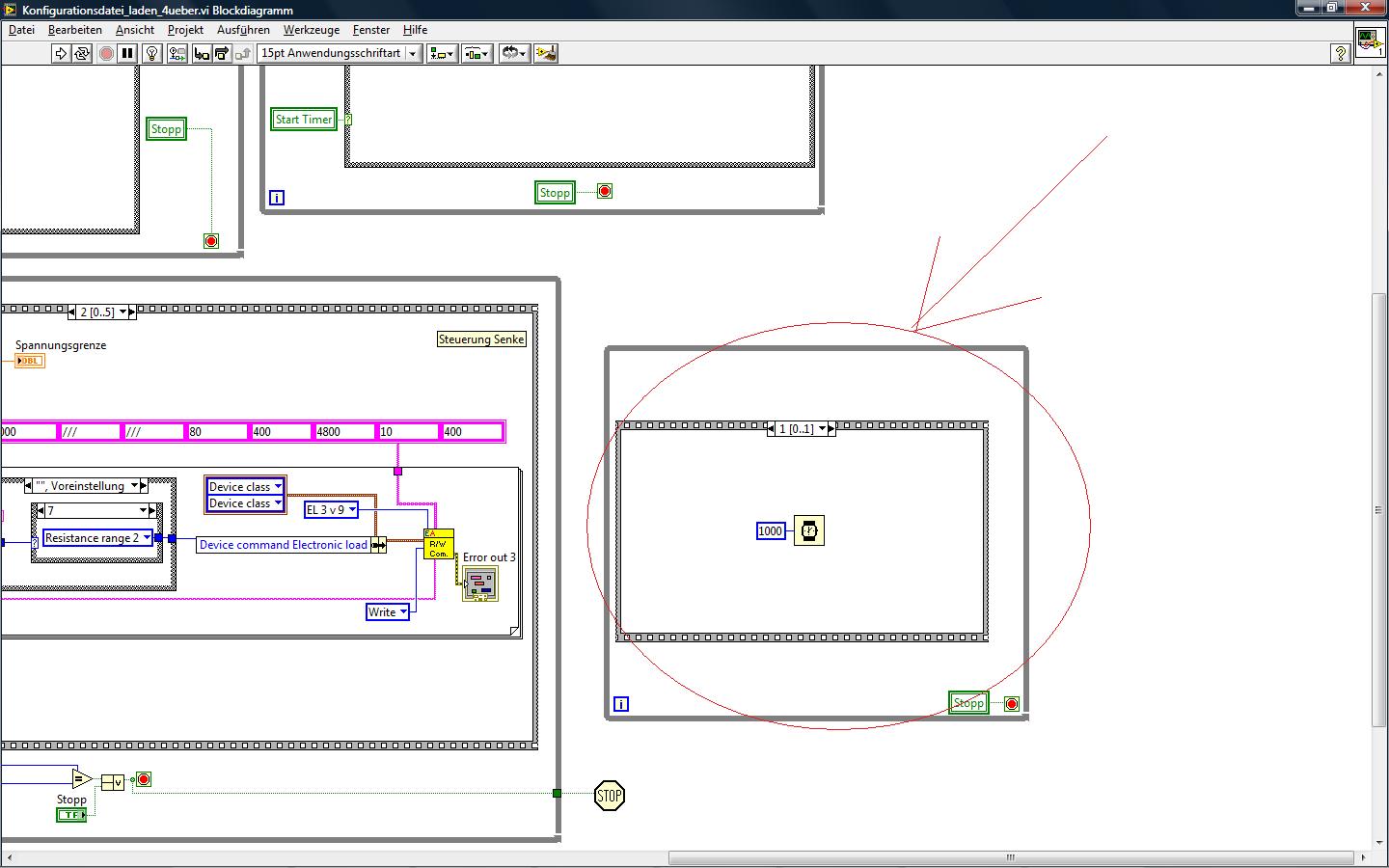Click the Retain Wire Values toolbar icon
This screenshot has width=1389, height=868.
[x=177, y=53]
